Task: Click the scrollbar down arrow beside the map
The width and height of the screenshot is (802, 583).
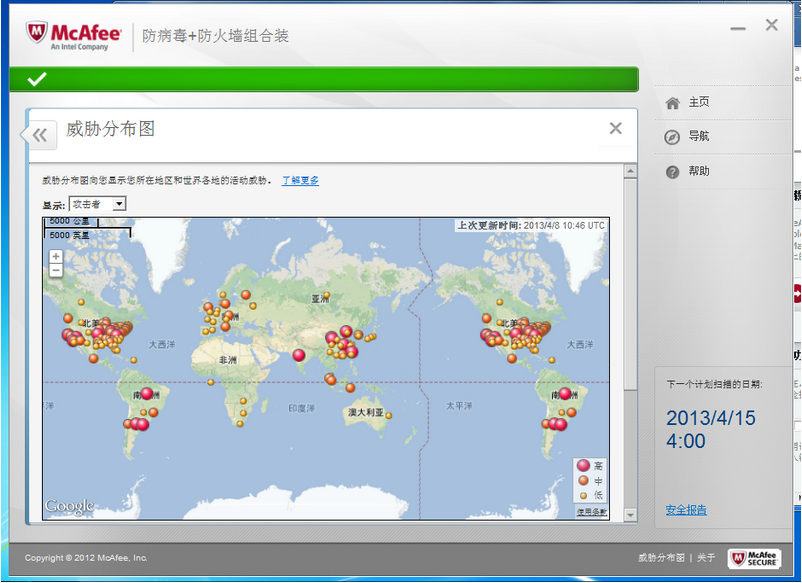Action: (630, 515)
